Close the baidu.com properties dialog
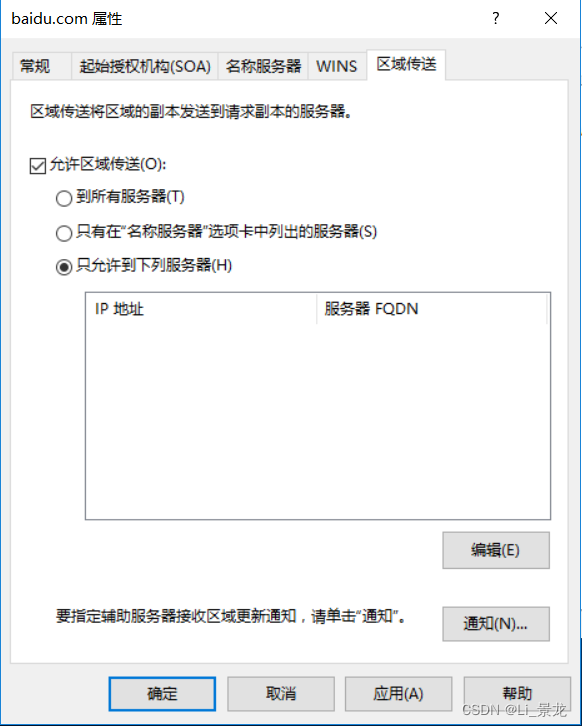Image resolution: width=582 pixels, height=726 pixels. pos(551,19)
